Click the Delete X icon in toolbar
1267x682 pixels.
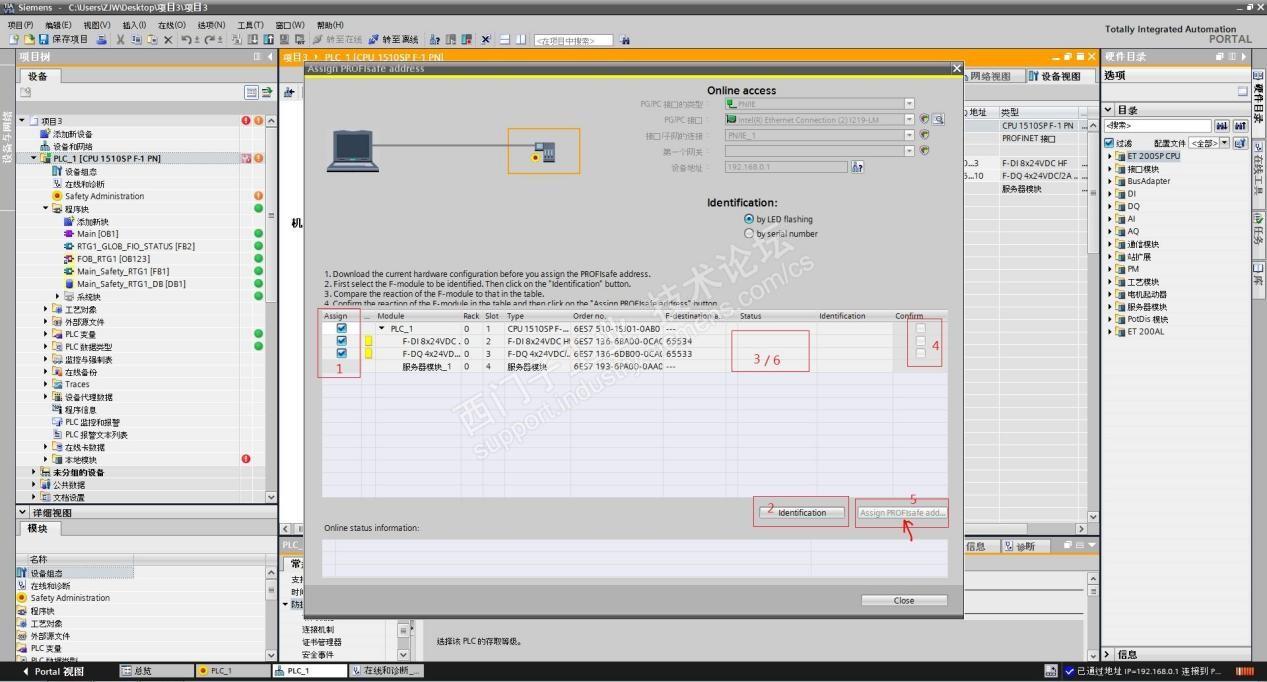(168, 40)
